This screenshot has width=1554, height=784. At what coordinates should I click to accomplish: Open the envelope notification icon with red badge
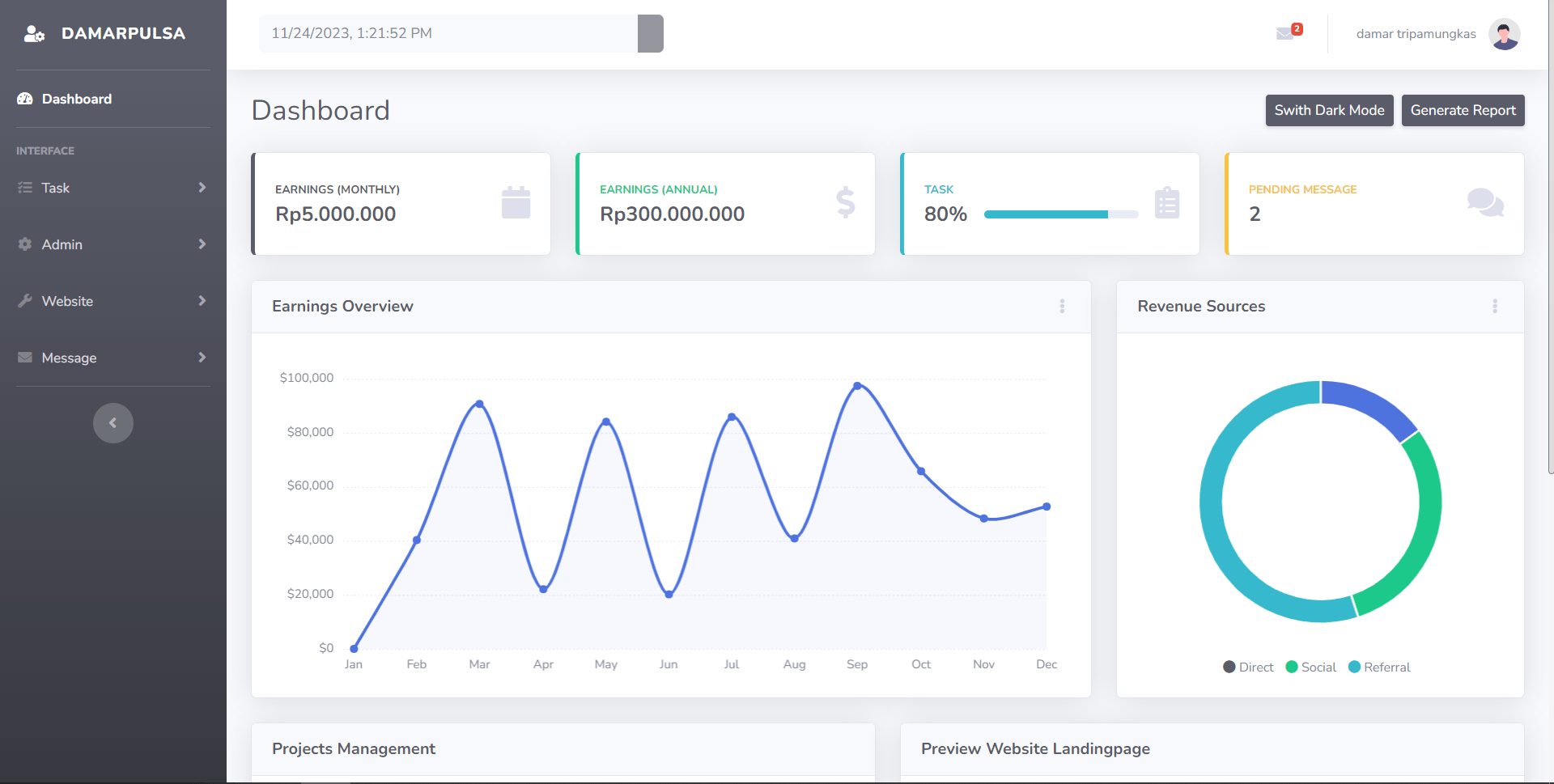pos(1286,33)
